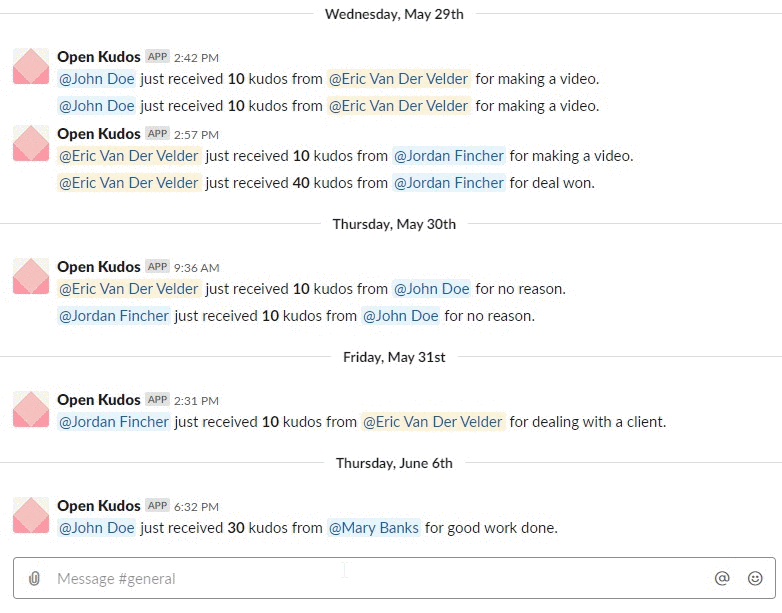Click Open Kudos avatar at 9:36 AM

(x=31, y=276)
